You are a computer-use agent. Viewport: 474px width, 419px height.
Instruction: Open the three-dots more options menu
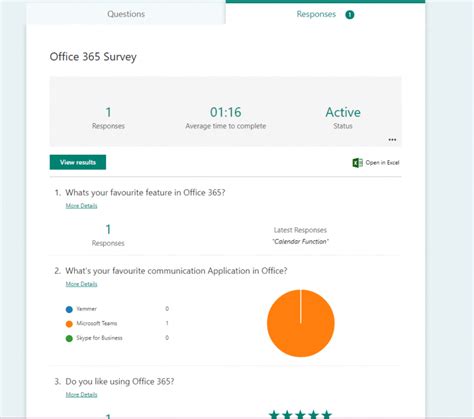392,140
